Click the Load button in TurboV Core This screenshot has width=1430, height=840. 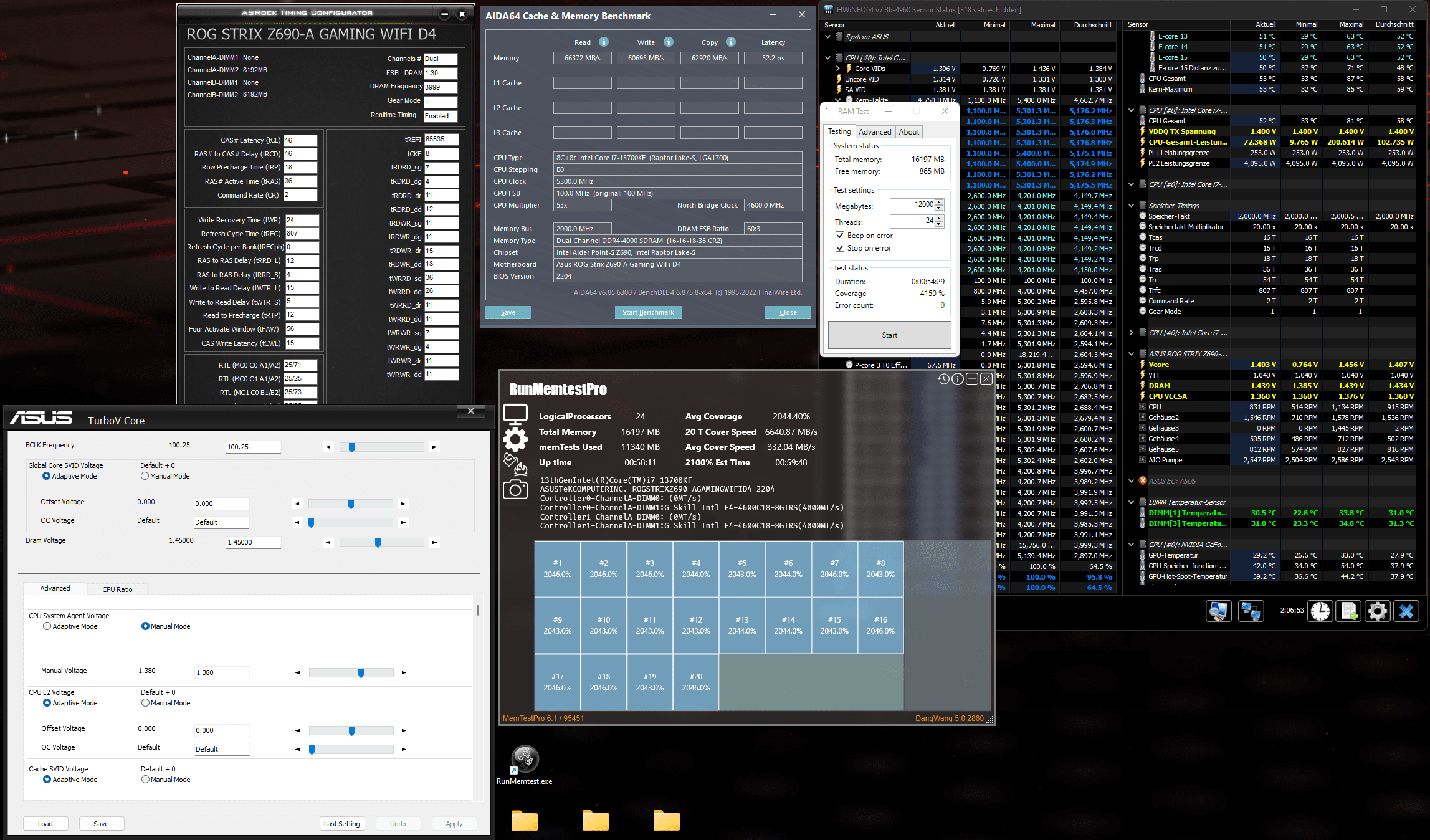coord(45,824)
